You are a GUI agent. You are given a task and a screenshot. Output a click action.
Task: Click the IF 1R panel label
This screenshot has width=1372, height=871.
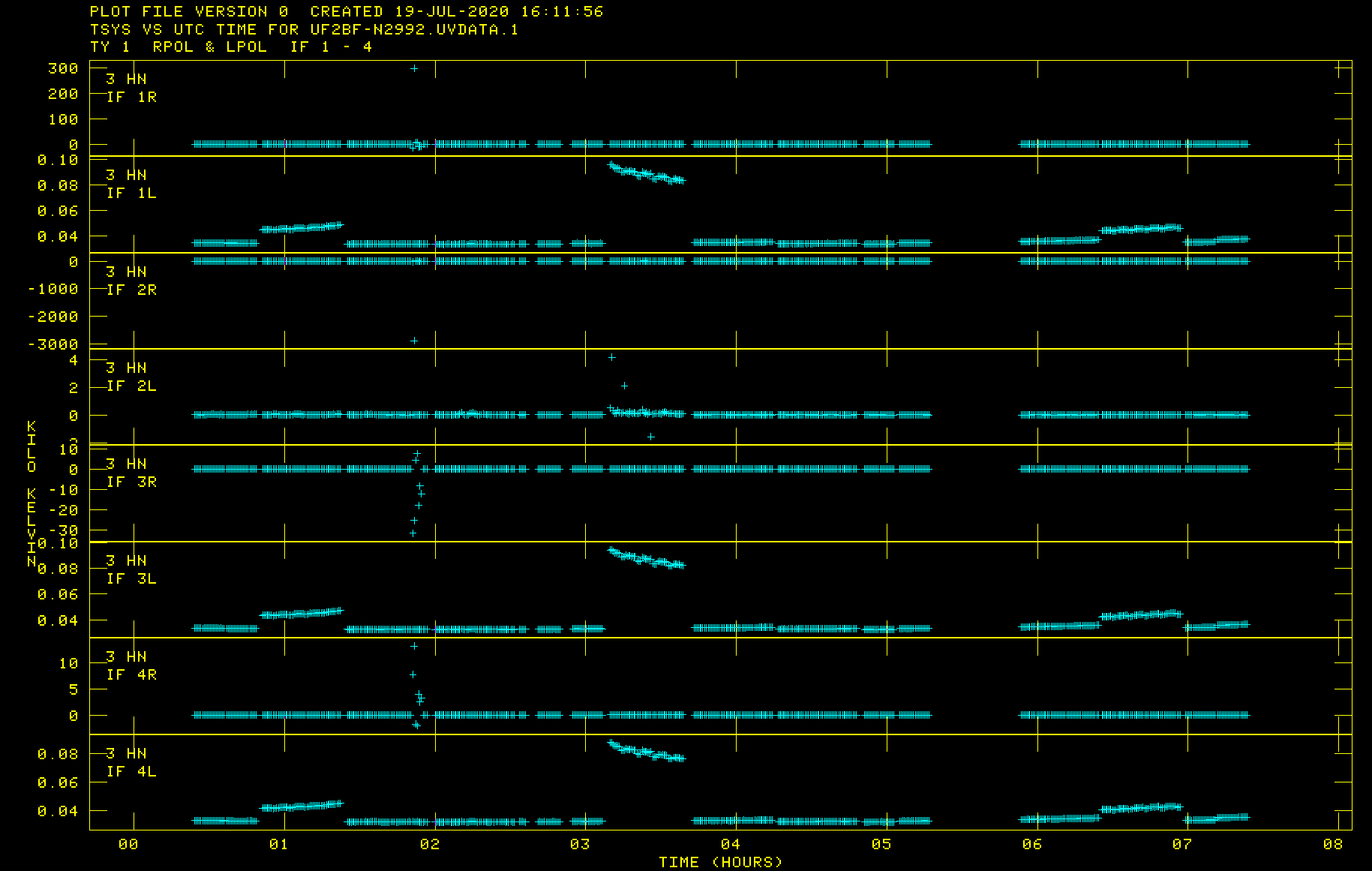(131, 97)
